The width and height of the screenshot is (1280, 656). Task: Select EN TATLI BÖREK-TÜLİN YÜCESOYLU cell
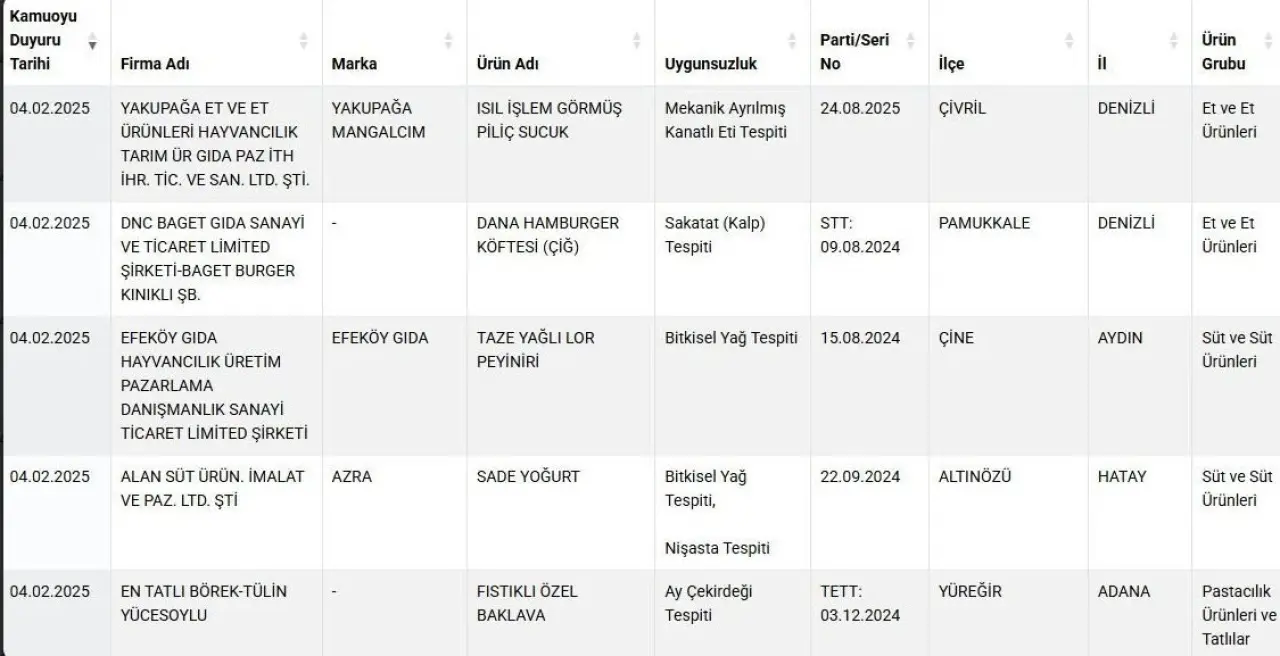click(216, 613)
